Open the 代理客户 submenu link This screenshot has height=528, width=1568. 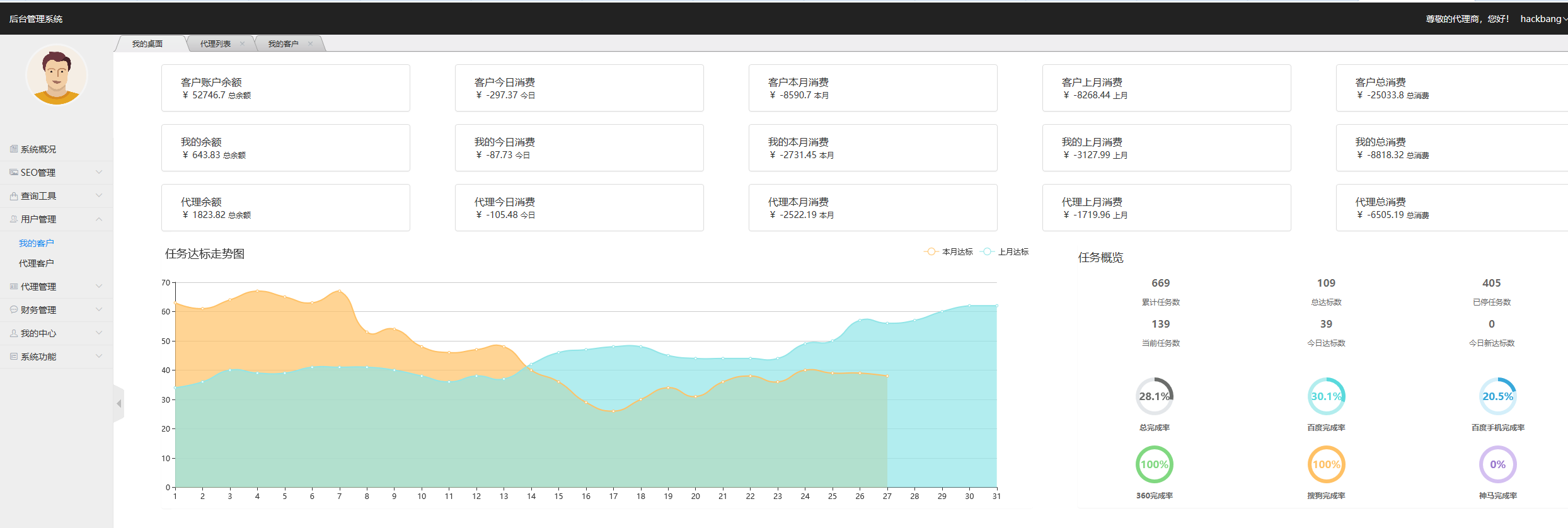point(37,263)
